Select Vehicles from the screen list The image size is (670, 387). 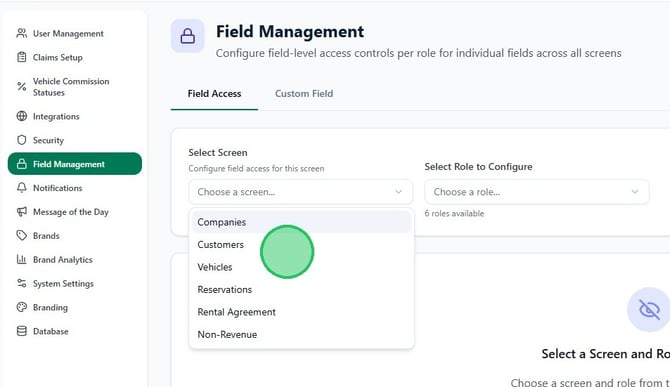[301, 267]
